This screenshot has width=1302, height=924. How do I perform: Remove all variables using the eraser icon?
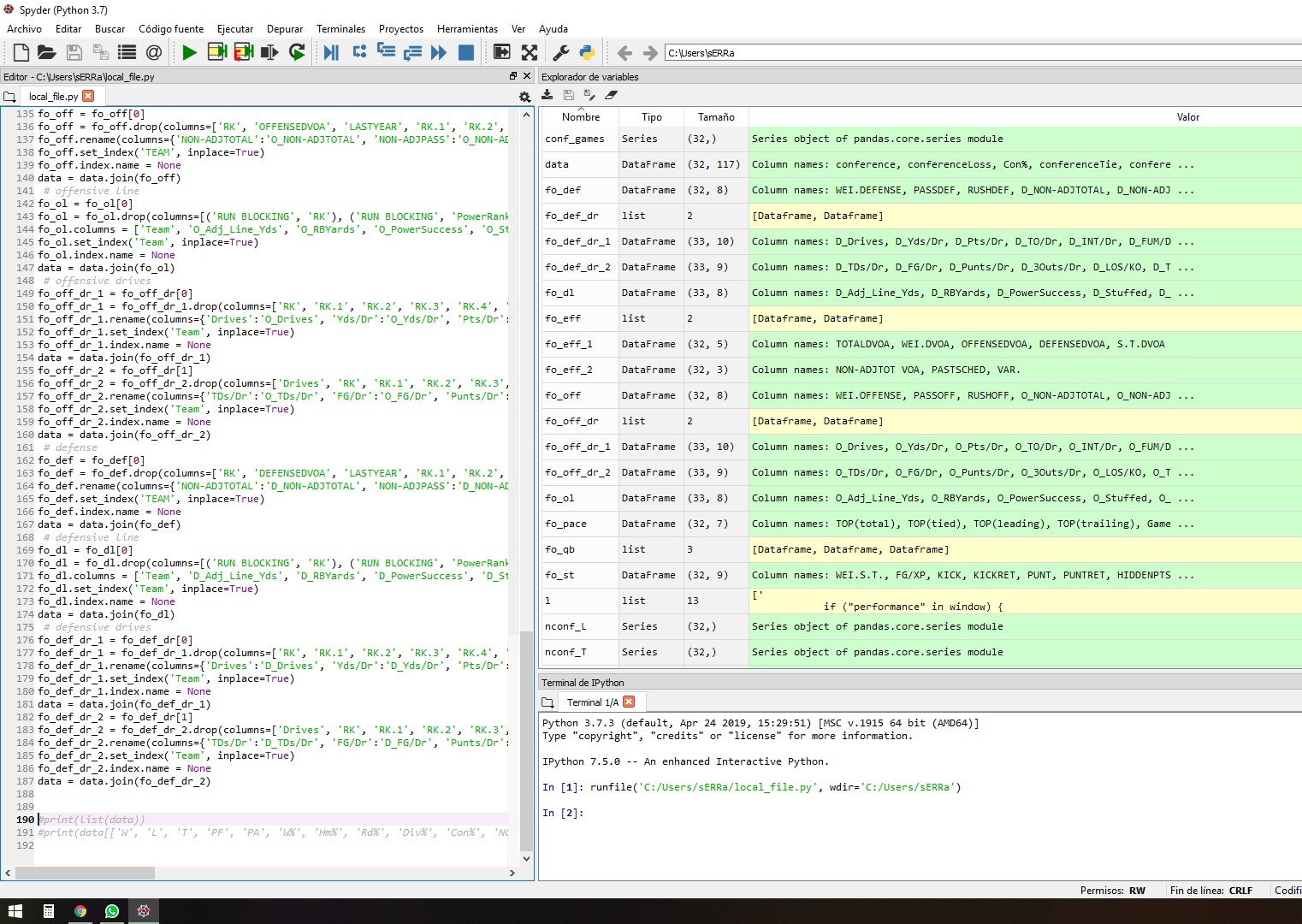[611, 95]
